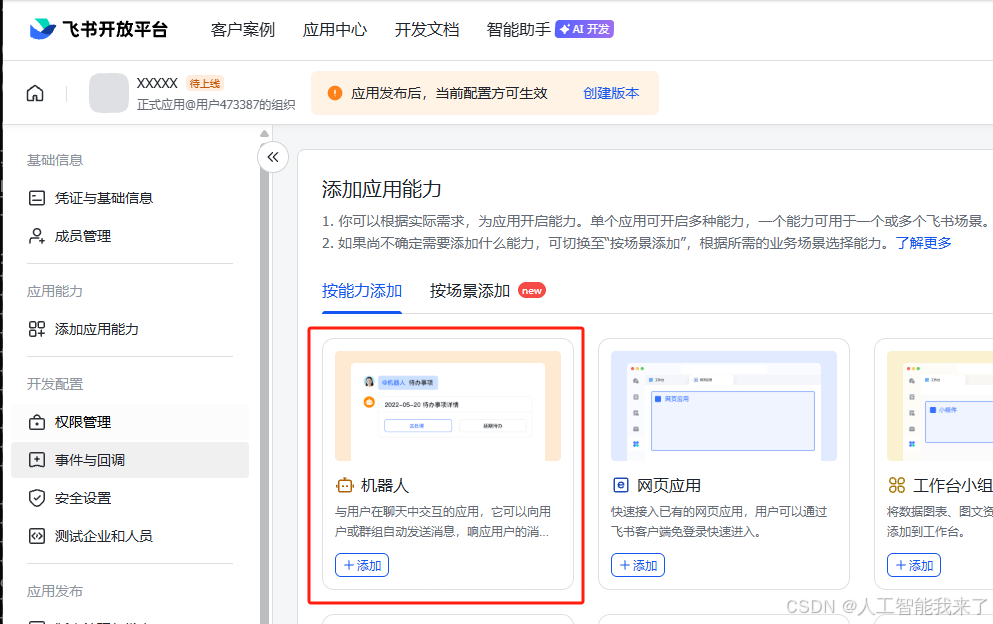Image resolution: width=993 pixels, height=624 pixels.
Task: Open 安全设置 in sidebar
Action: click(130, 498)
